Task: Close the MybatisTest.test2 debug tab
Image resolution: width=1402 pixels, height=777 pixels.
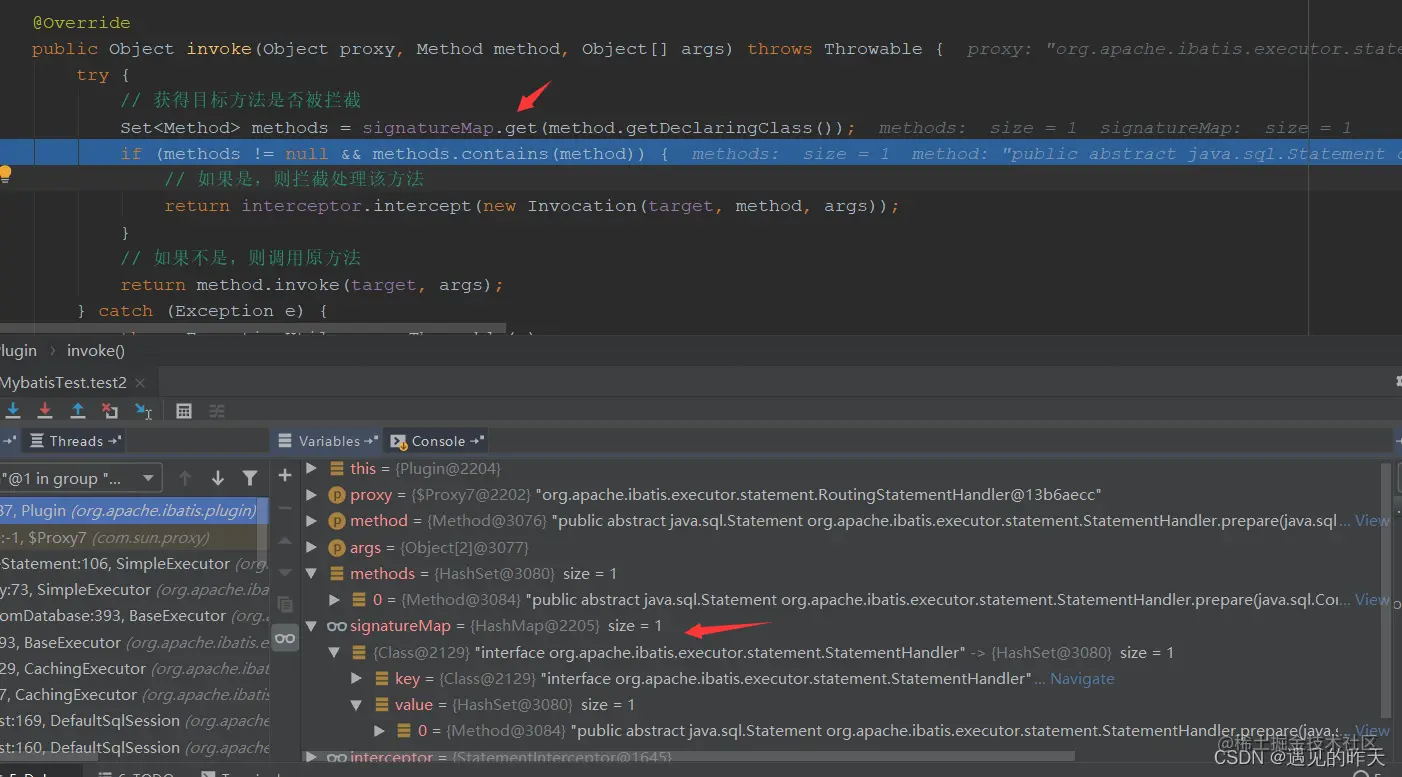Action: pyautogui.click(x=140, y=383)
